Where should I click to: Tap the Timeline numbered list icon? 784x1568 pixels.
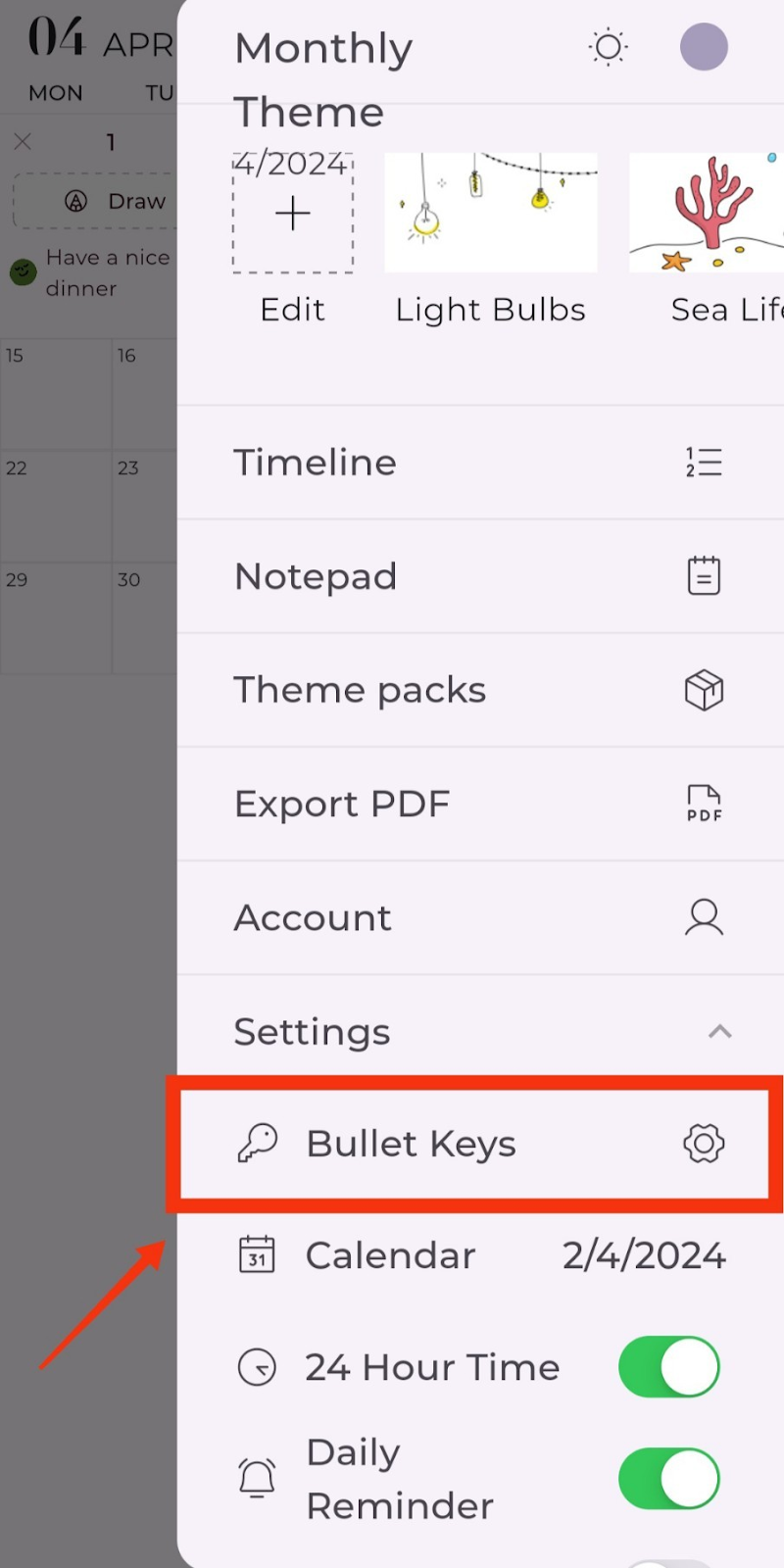tap(704, 463)
